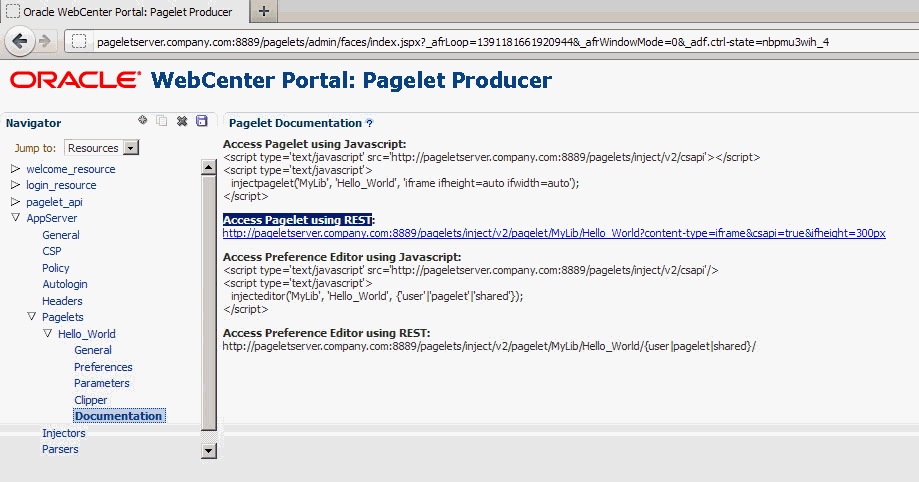Open the pagelet_api item
This screenshot has width=919, height=482.
(54, 202)
